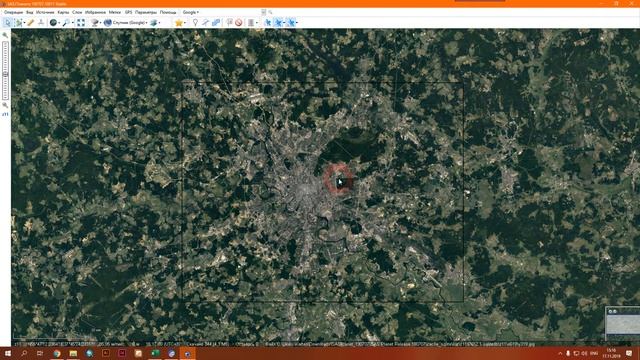Click the stacked layers icon
This screenshot has width=640, height=360.
[x=153, y=22]
